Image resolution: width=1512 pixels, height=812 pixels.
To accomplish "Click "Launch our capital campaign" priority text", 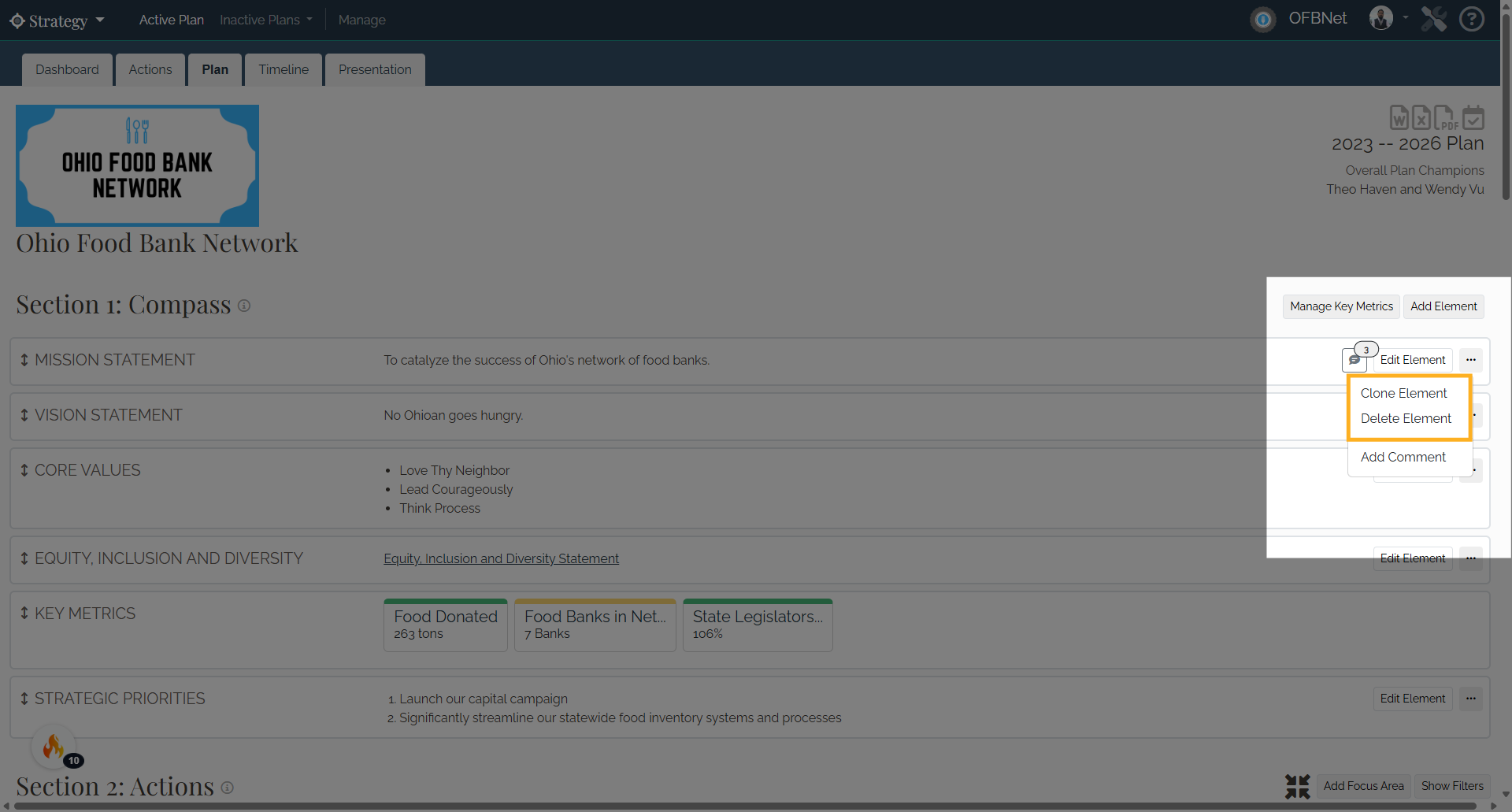I will point(484,699).
